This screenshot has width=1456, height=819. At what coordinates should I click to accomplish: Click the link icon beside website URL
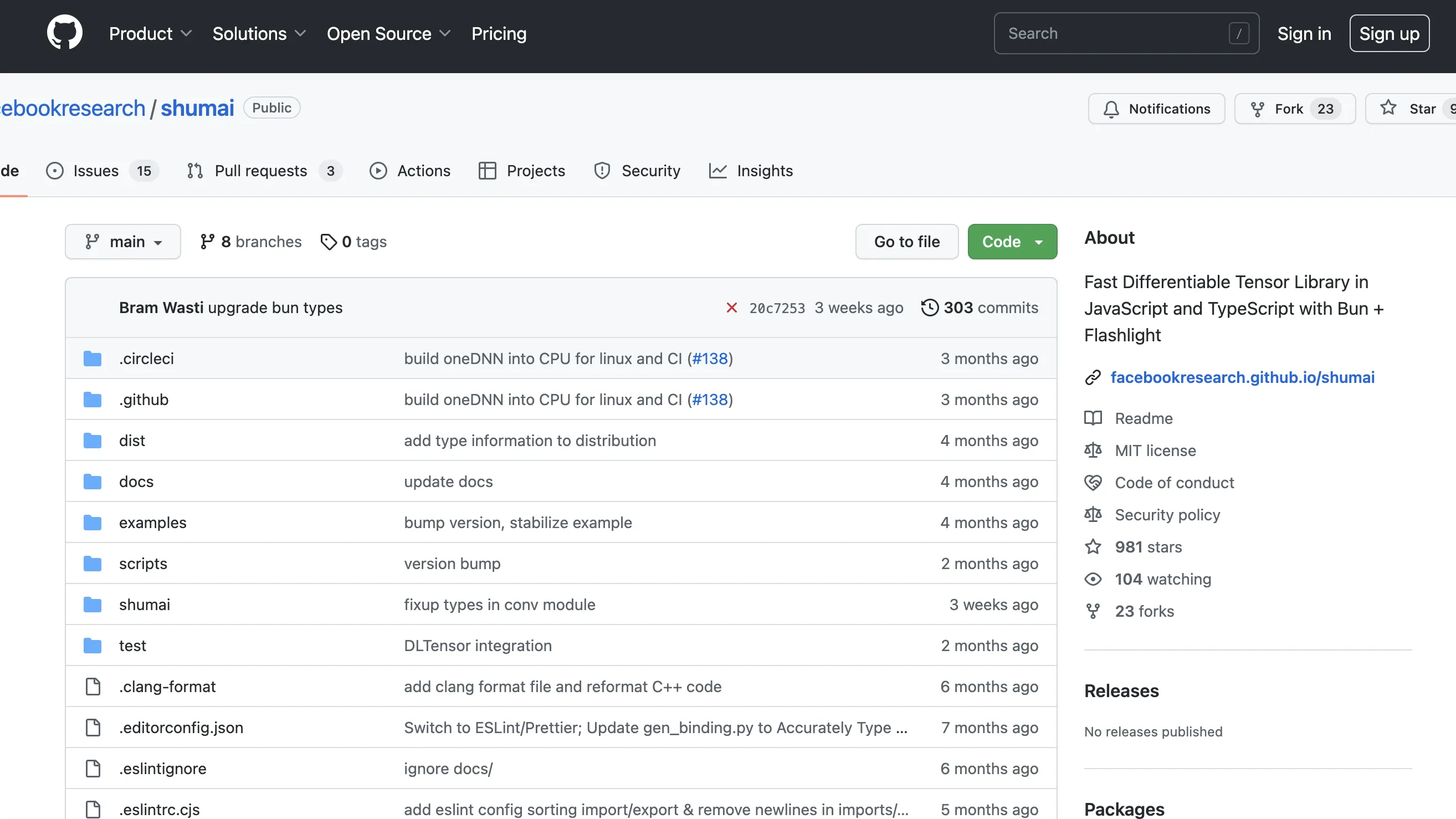[1093, 377]
